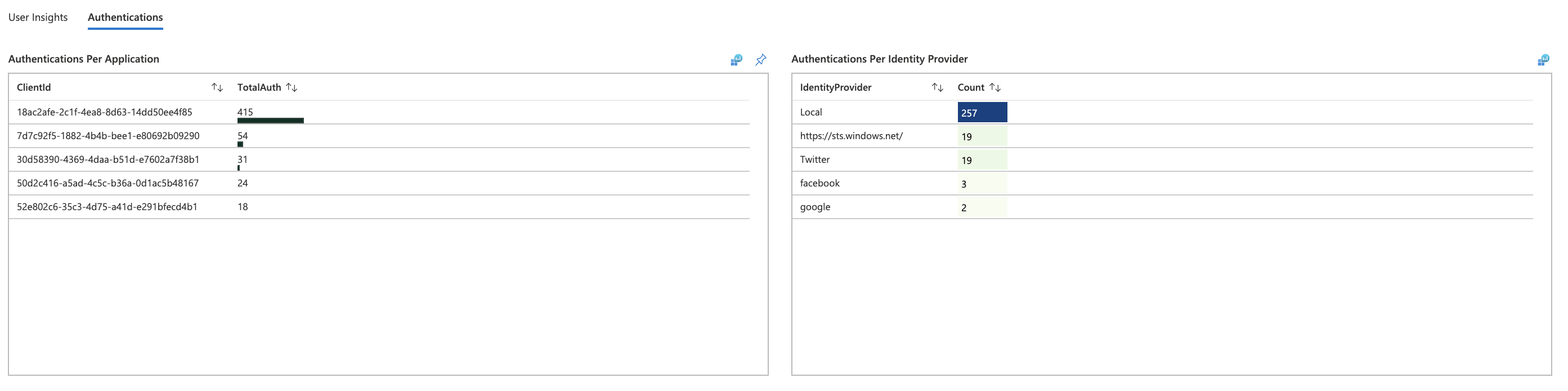Click the dark blue 257 count cell
1568x391 pixels.
(983, 113)
